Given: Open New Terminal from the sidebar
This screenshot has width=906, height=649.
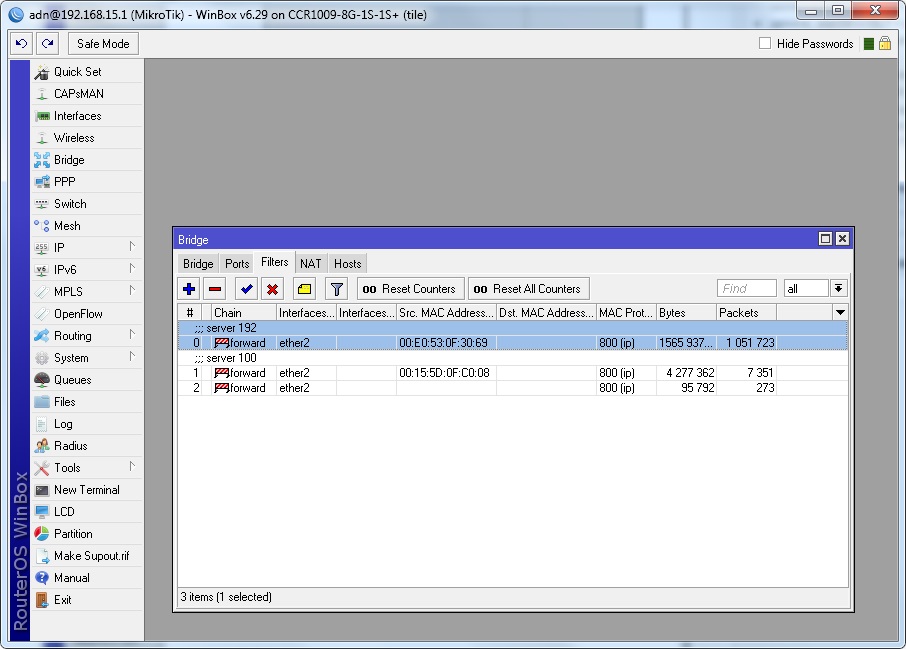Looking at the screenshot, I should 86,490.
